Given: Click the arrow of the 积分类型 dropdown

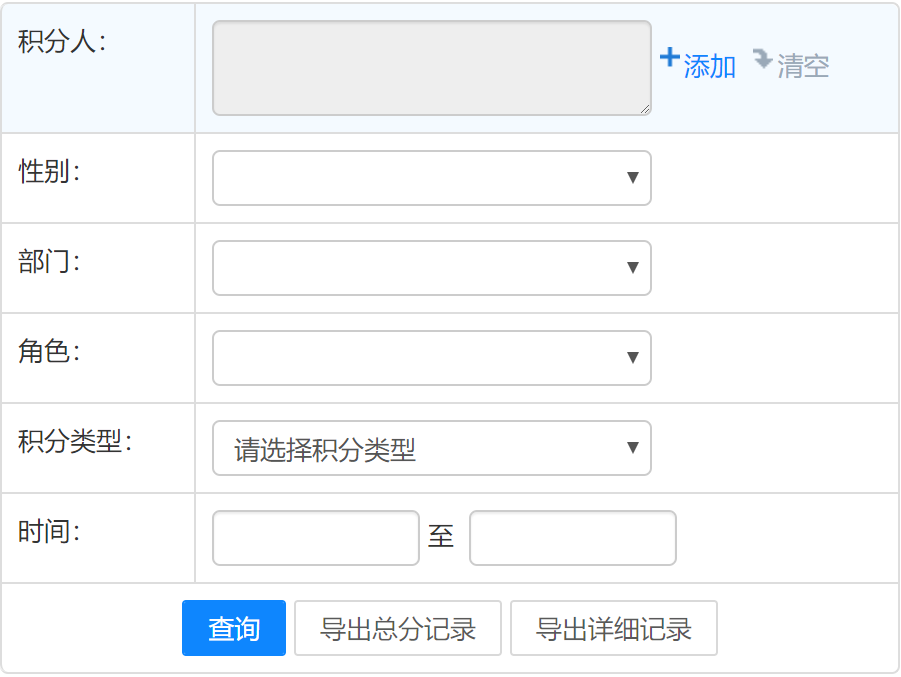Looking at the screenshot, I should (x=632, y=448).
